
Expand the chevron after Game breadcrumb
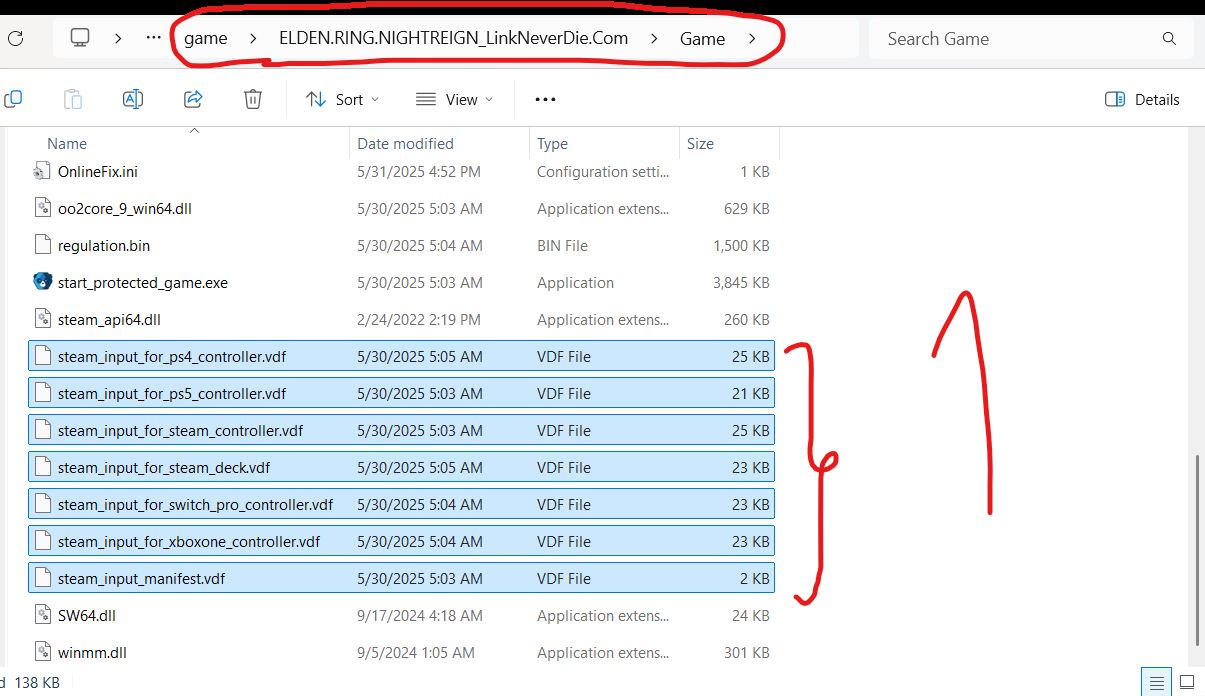751,39
